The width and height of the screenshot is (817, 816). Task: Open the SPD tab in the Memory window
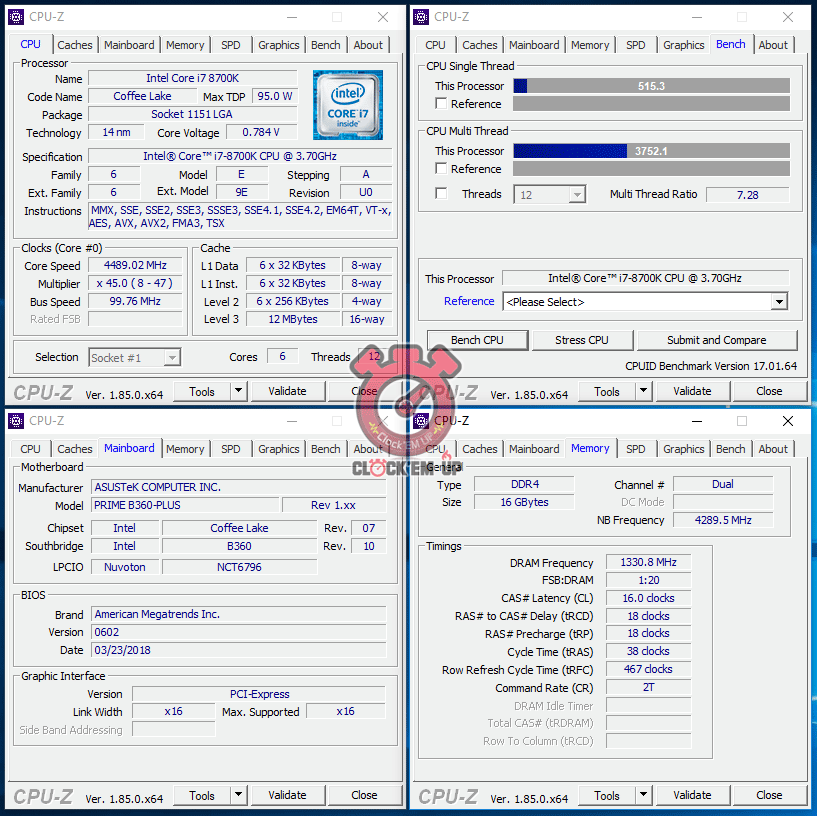coord(635,449)
